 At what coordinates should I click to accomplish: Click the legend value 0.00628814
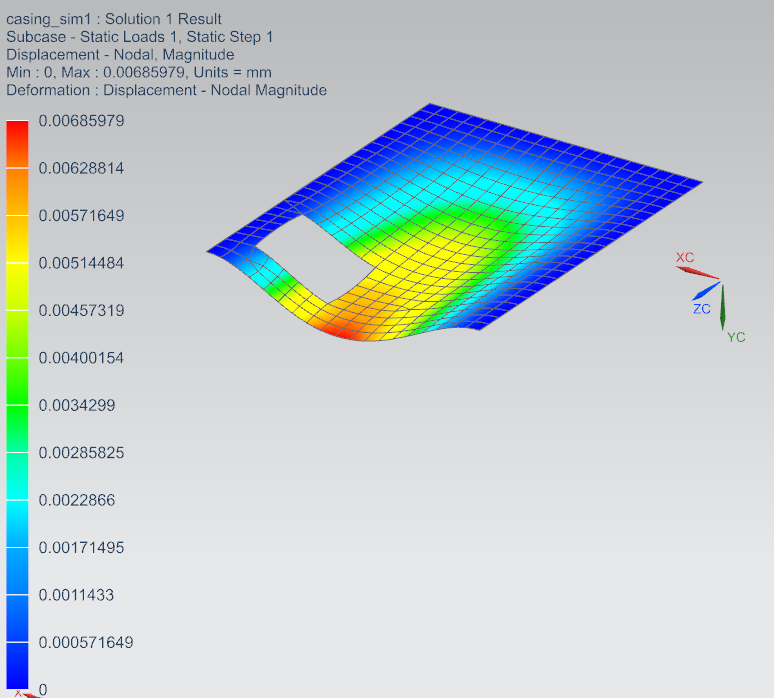click(81, 168)
